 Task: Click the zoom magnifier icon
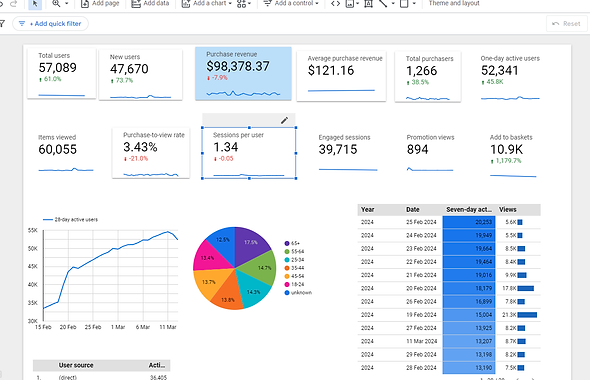point(56,3)
